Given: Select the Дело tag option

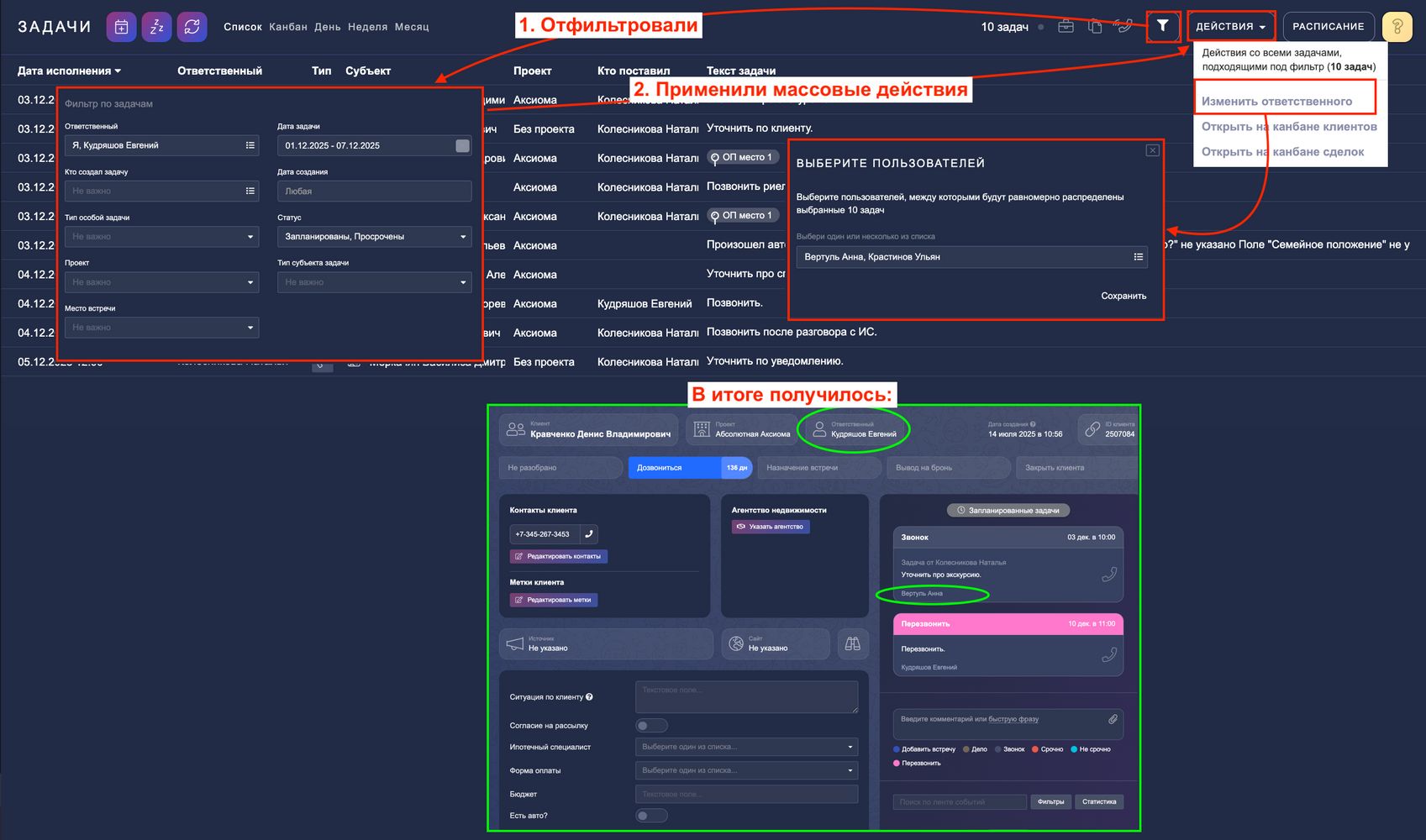Looking at the screenshot, I should pos(975,749).
